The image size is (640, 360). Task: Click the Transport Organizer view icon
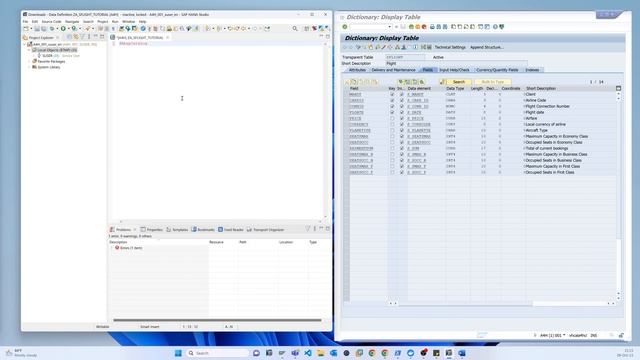pyautogui.click(x=249, y=229)
